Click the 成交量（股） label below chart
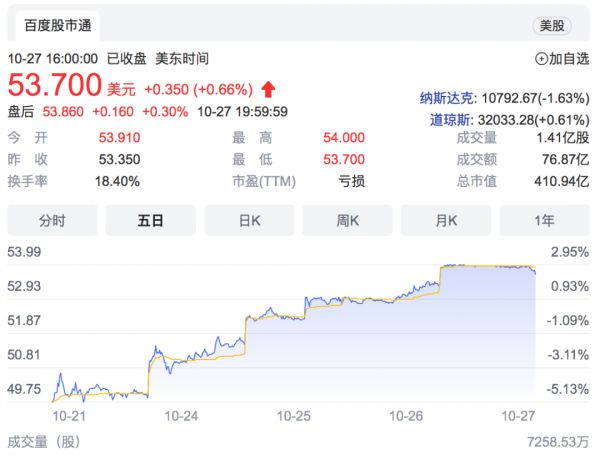 click(44, 440)
